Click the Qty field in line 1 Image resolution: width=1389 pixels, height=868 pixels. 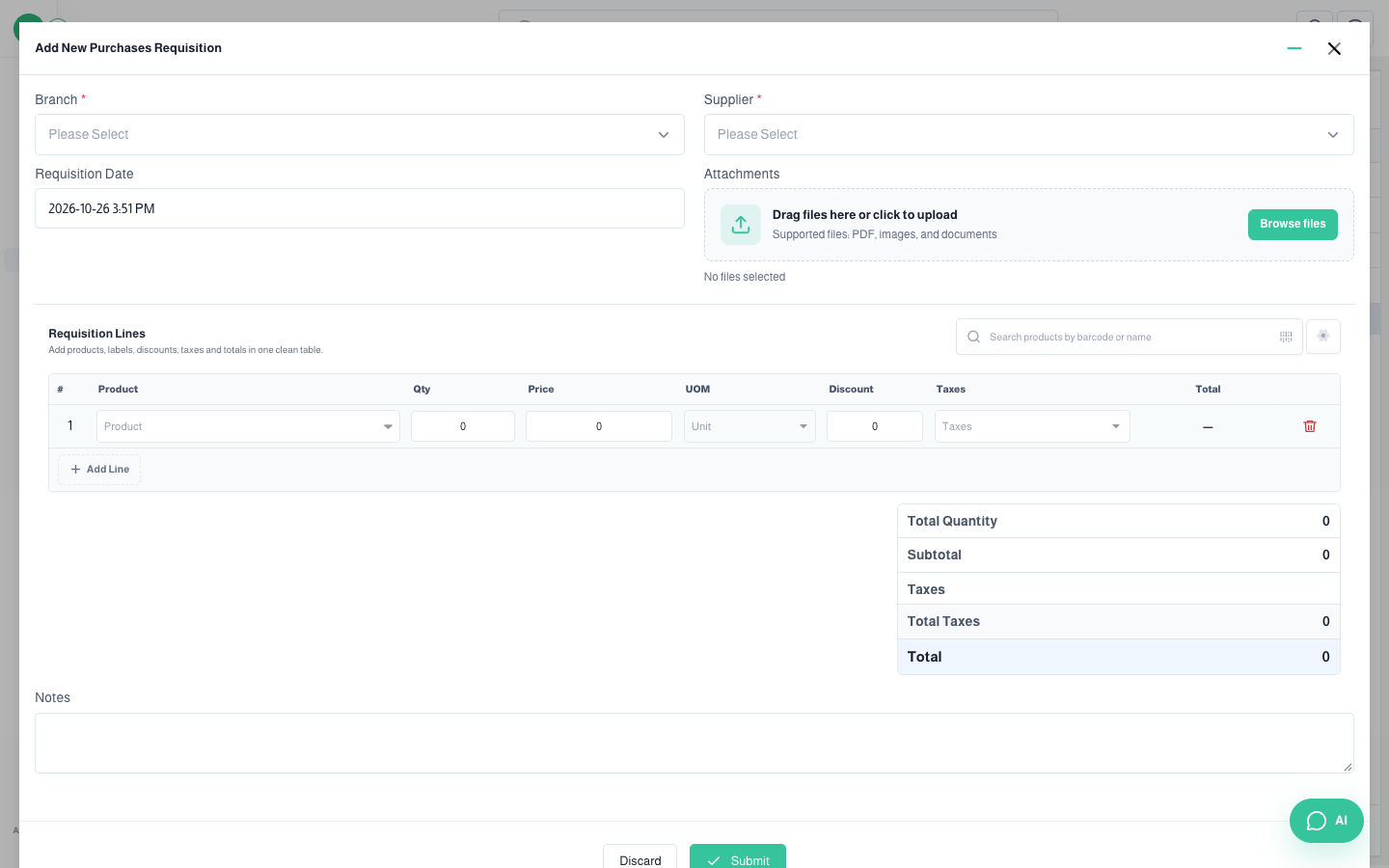[x=463, y=426]
